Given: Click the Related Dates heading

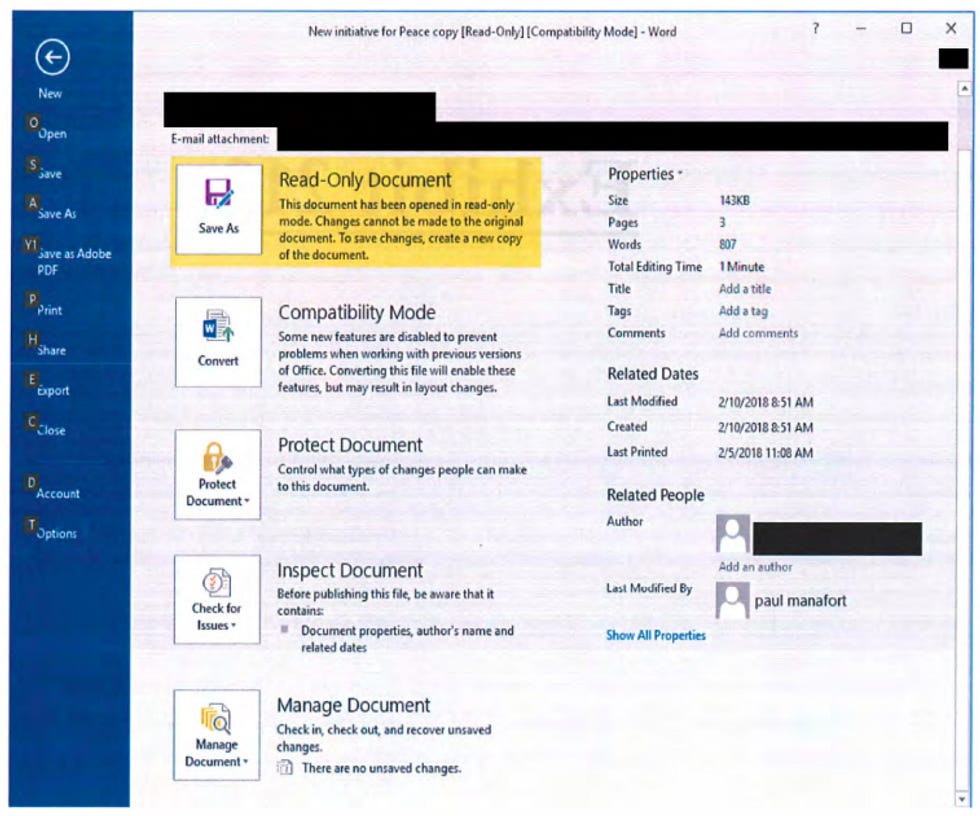Looking at the screenshot, I should 653,374.
